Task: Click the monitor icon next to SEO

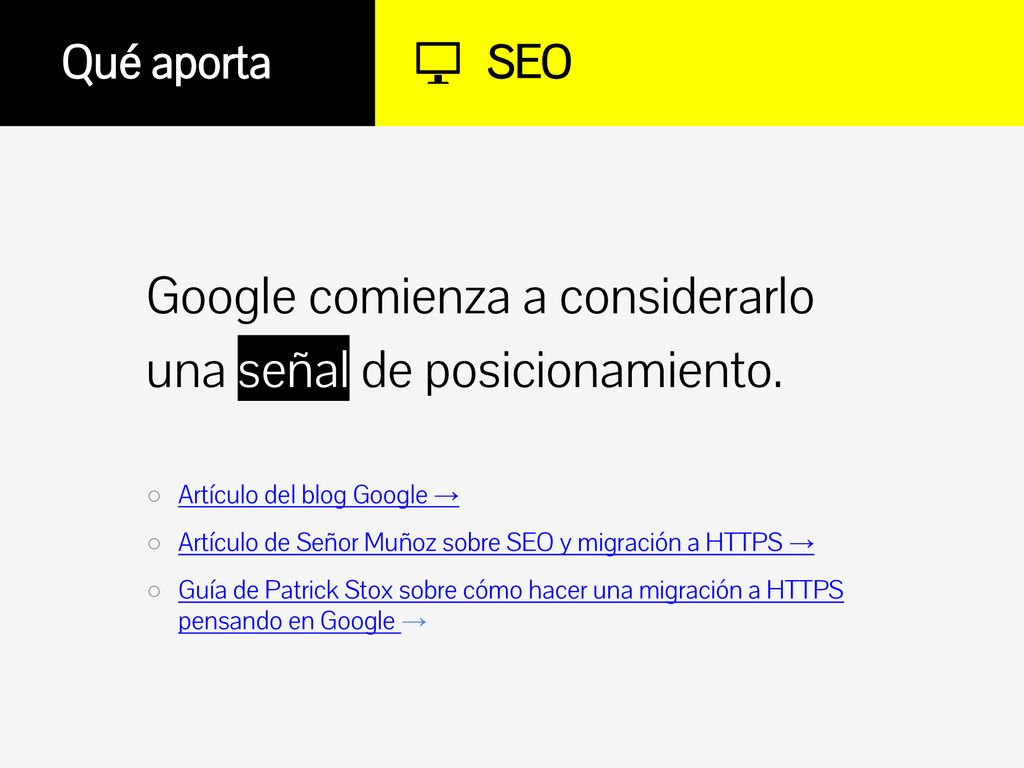Action: (438, 63)
